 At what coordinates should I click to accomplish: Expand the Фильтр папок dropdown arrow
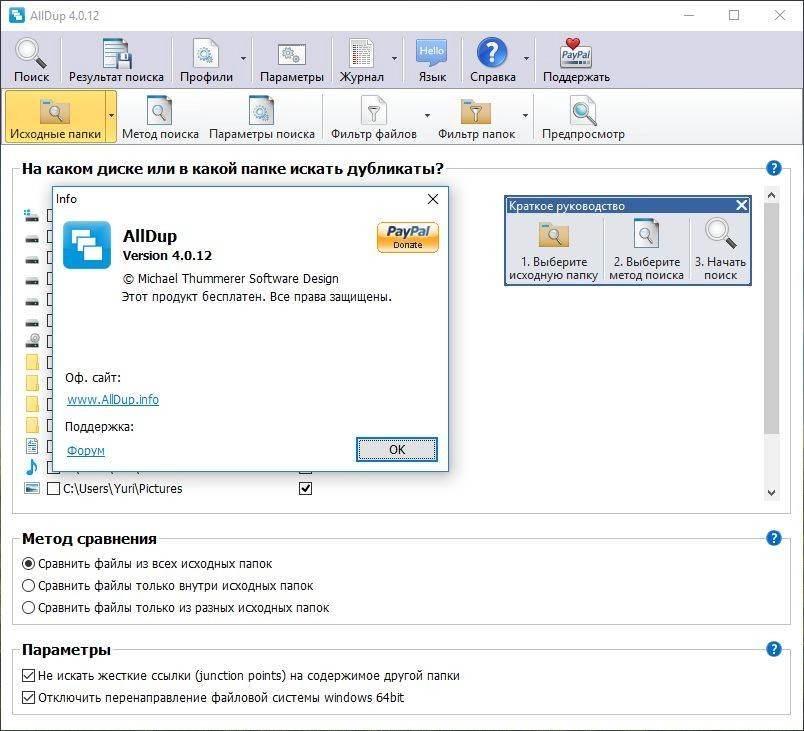(525, 116)
